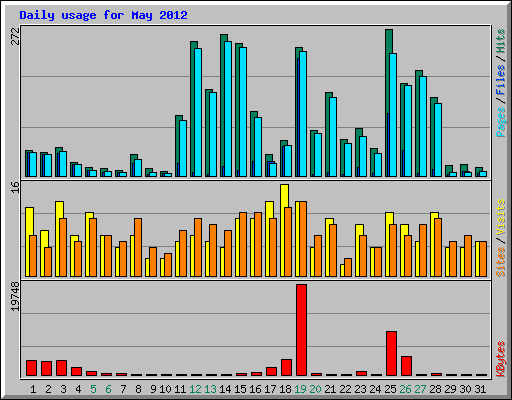This screenshot has width=512, height=400.
Task: Select green day 6 label
Action: 108,389
